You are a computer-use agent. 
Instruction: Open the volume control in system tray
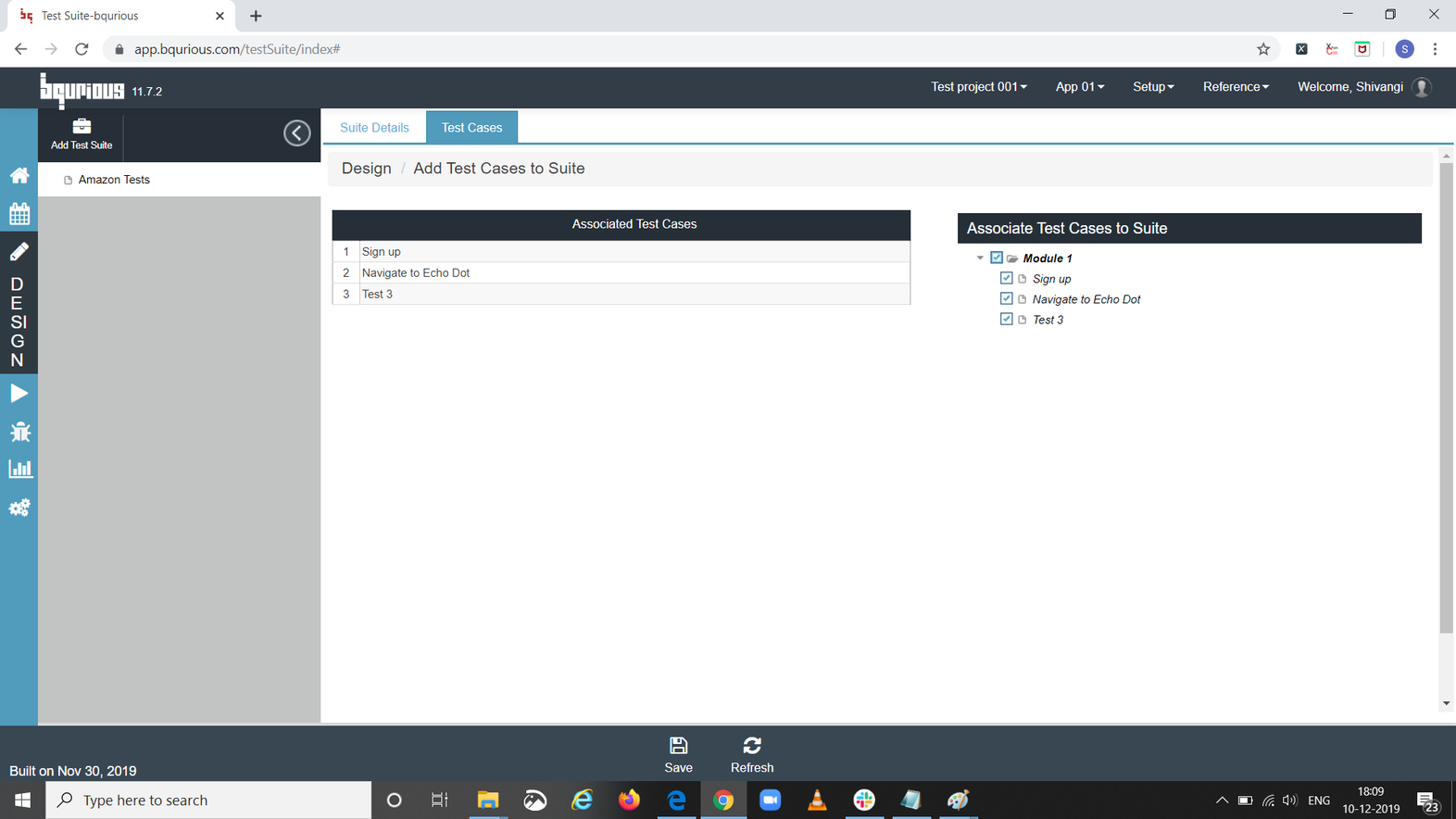point(1290,800)
